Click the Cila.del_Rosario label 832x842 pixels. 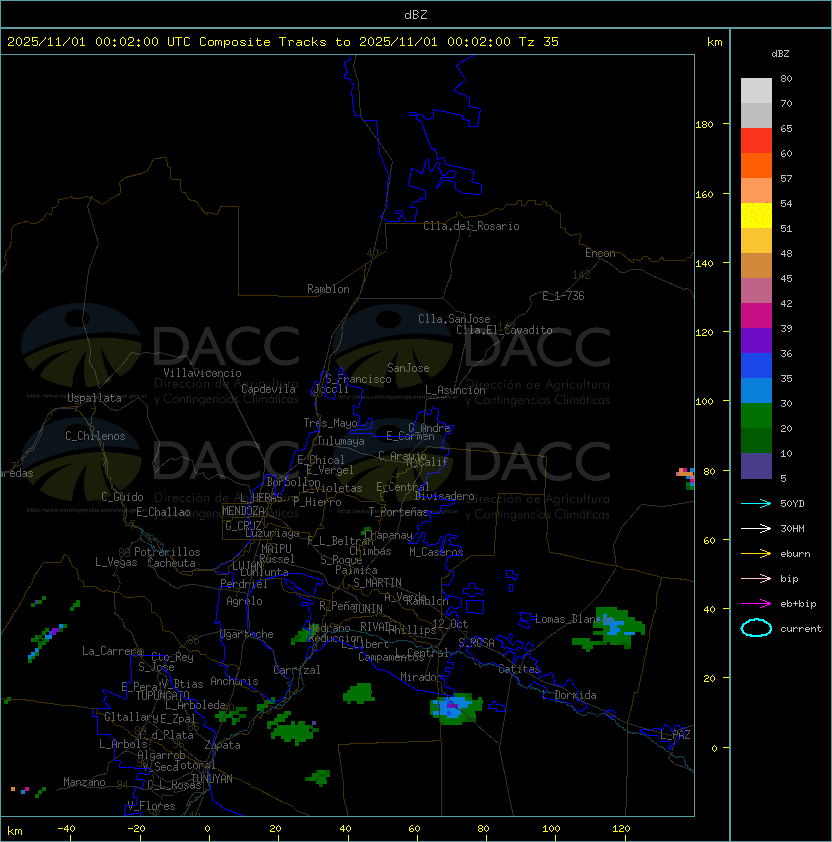point(471,226)
